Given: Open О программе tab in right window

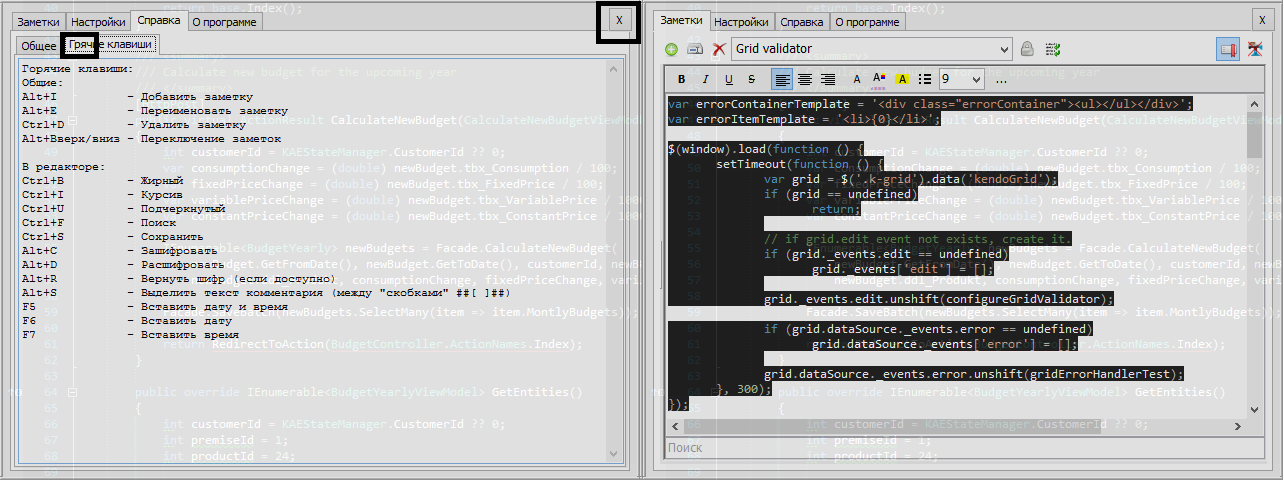Looking at the screenshot, I should (x=867, y=21).
